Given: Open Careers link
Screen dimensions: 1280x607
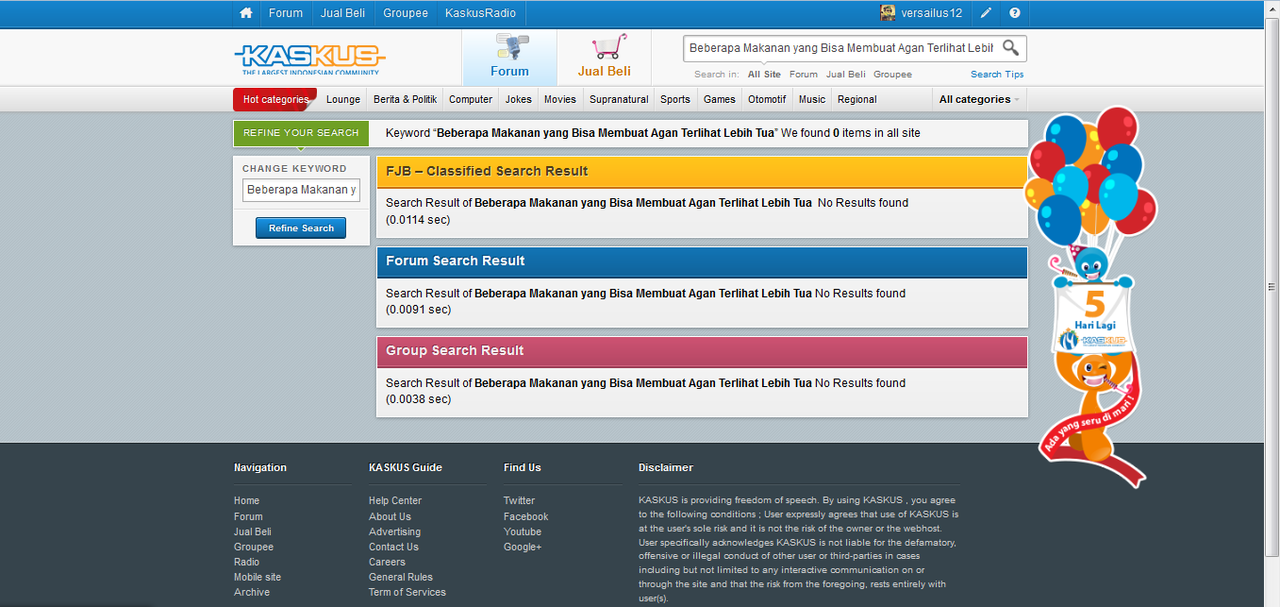Looking at the screenshot, I should click(x=387, y=562).
